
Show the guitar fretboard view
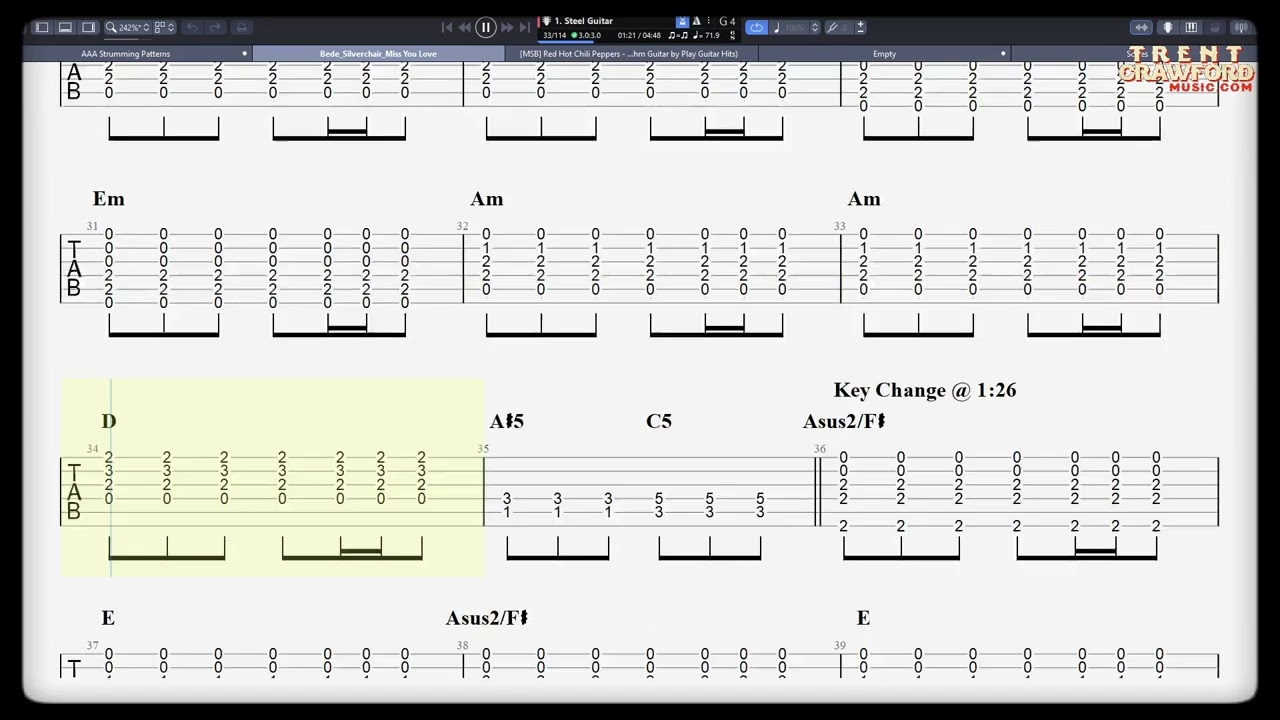[1167, 27]
